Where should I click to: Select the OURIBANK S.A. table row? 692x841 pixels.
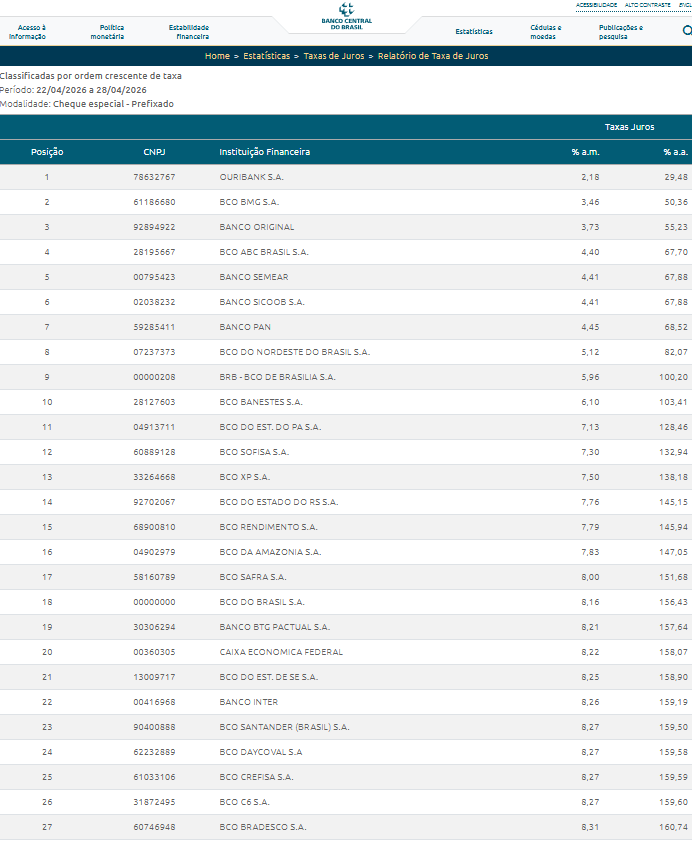(x=346, y=177)
